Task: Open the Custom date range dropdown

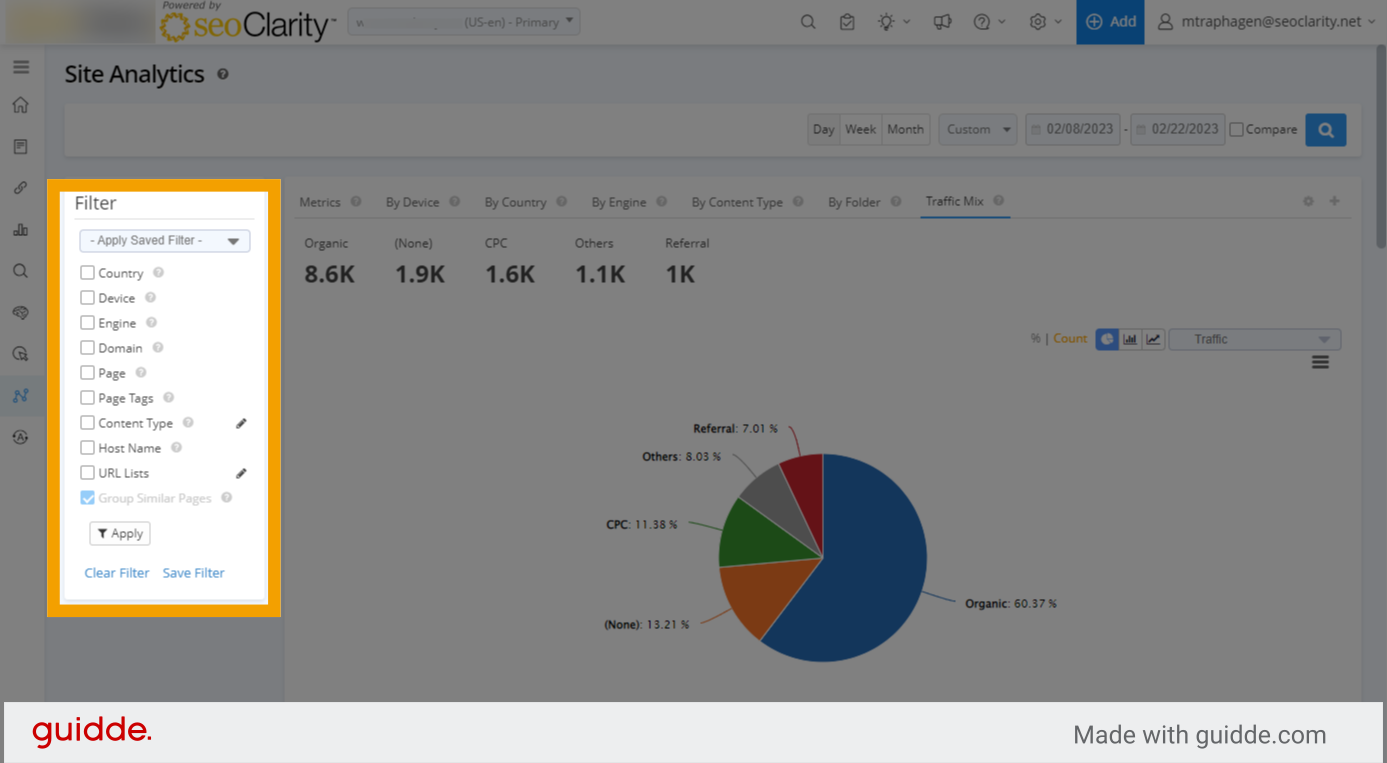Action: click(x=977, y=129)
